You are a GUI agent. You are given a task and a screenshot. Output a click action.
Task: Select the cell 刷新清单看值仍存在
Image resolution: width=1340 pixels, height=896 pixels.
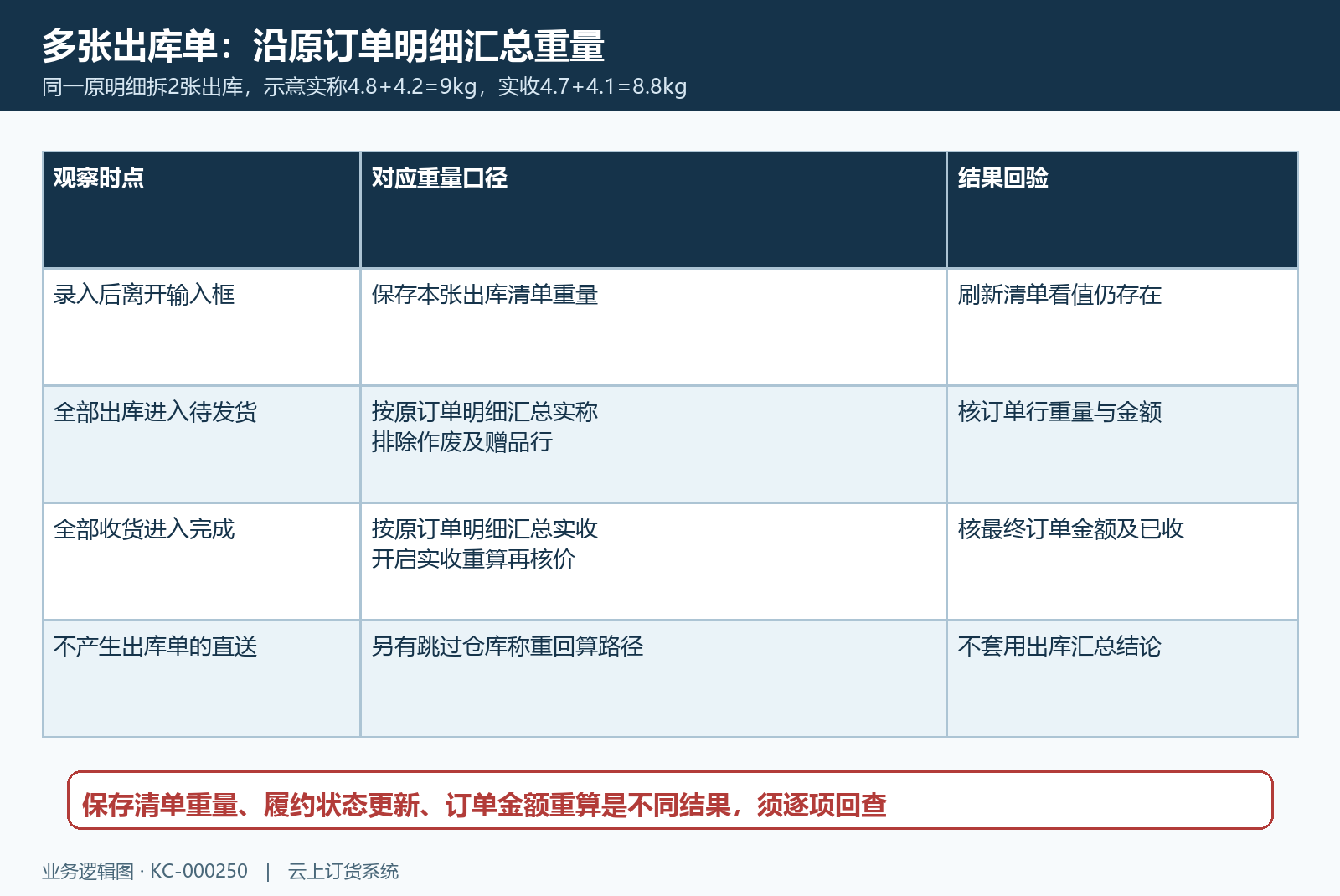pos(1122,327)
